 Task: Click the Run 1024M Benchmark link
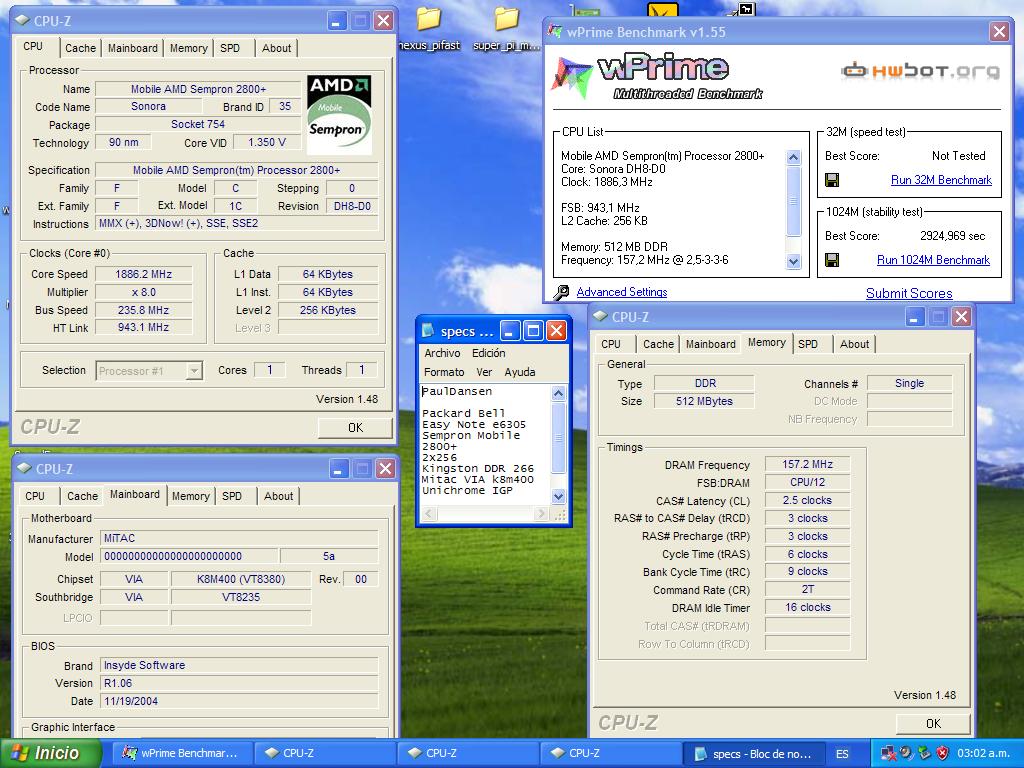coord(933,260)
